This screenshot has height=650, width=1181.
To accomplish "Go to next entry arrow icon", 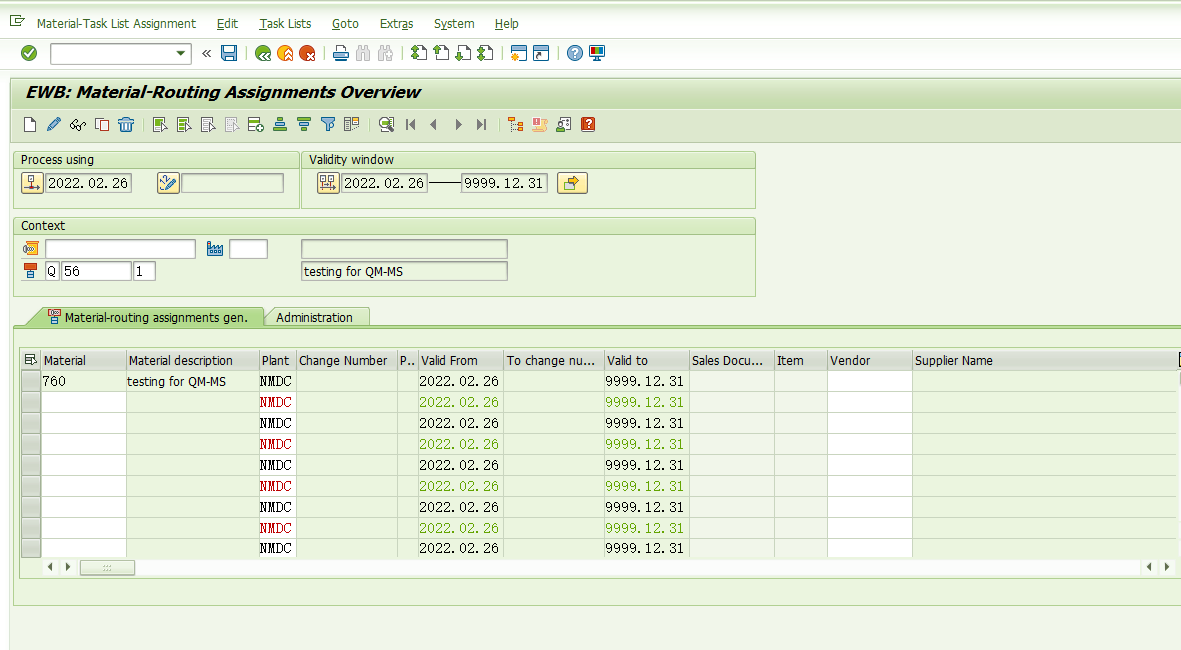I will [458, 124].
